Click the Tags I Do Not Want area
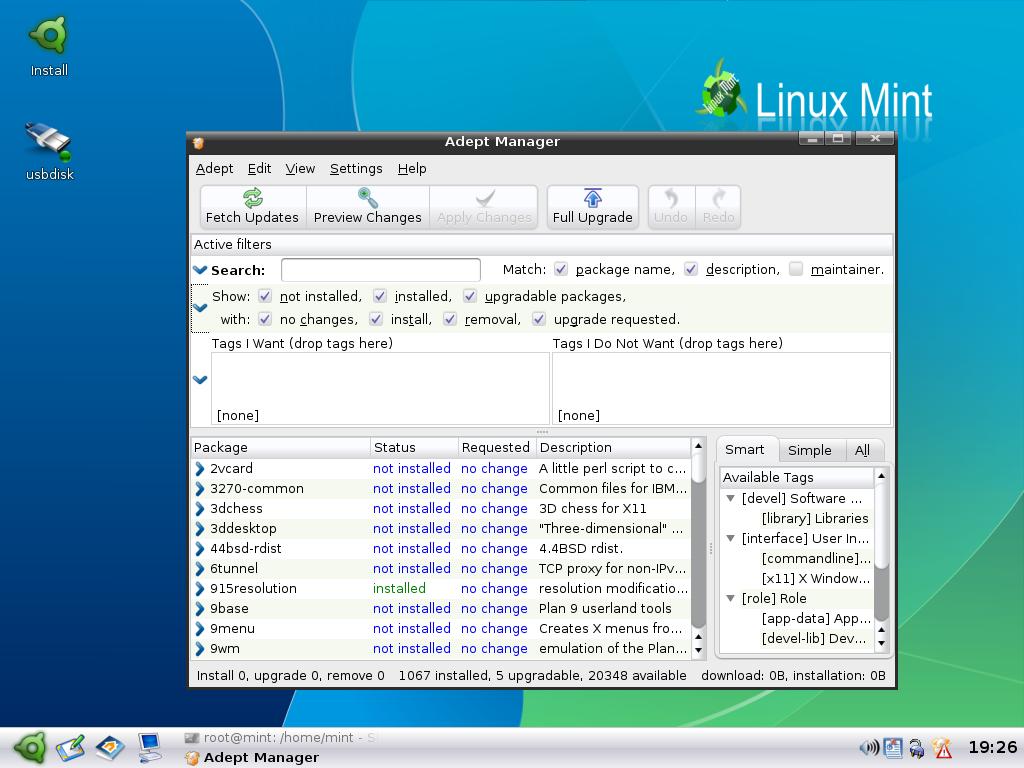Viewport: 1024px width, 768px height. 721,389
